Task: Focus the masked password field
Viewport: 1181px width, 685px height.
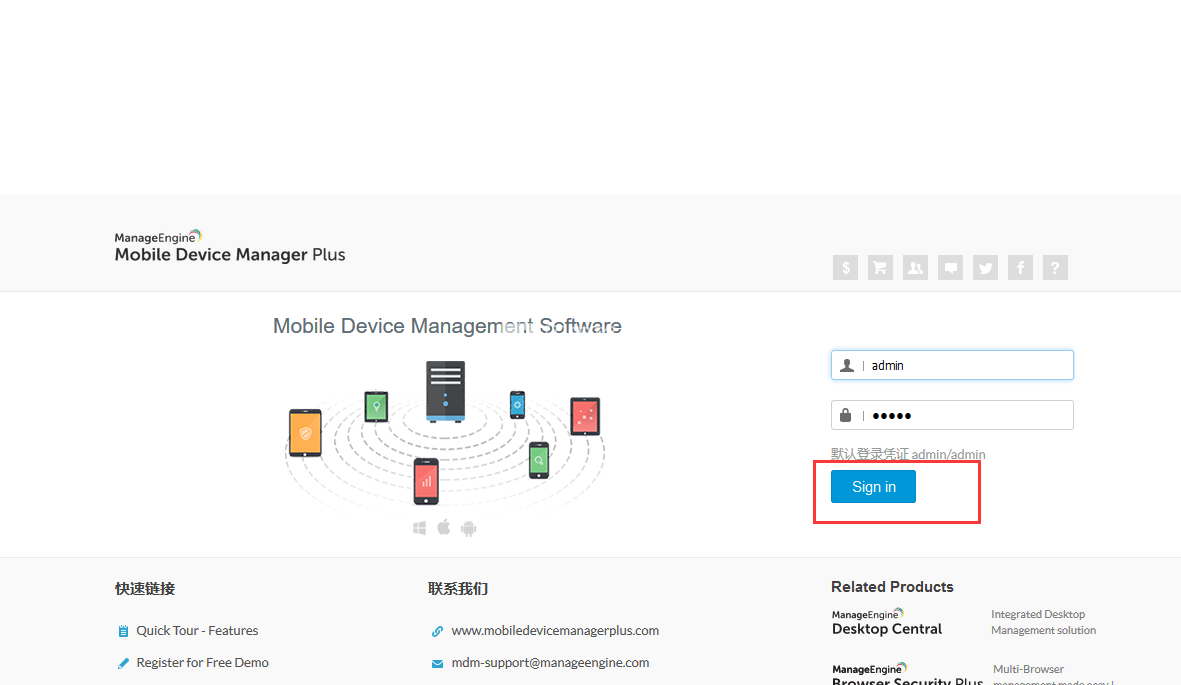Action: pos(952,415)
